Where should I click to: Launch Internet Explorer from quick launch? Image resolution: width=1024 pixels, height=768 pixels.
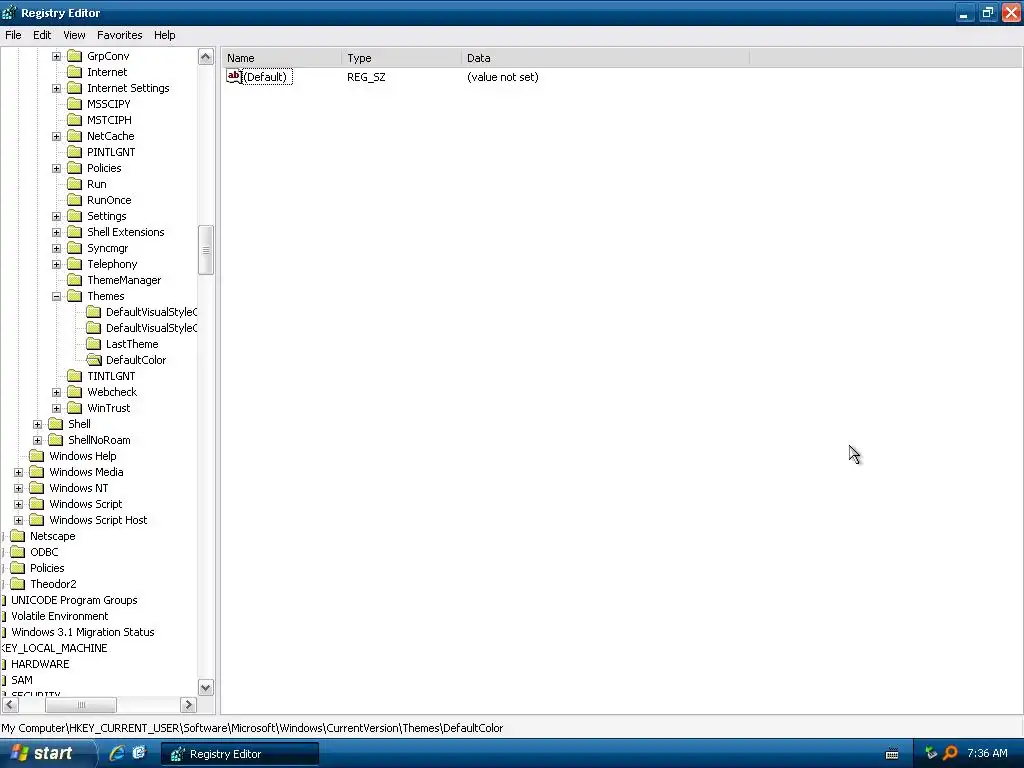[x=117, y=753]
